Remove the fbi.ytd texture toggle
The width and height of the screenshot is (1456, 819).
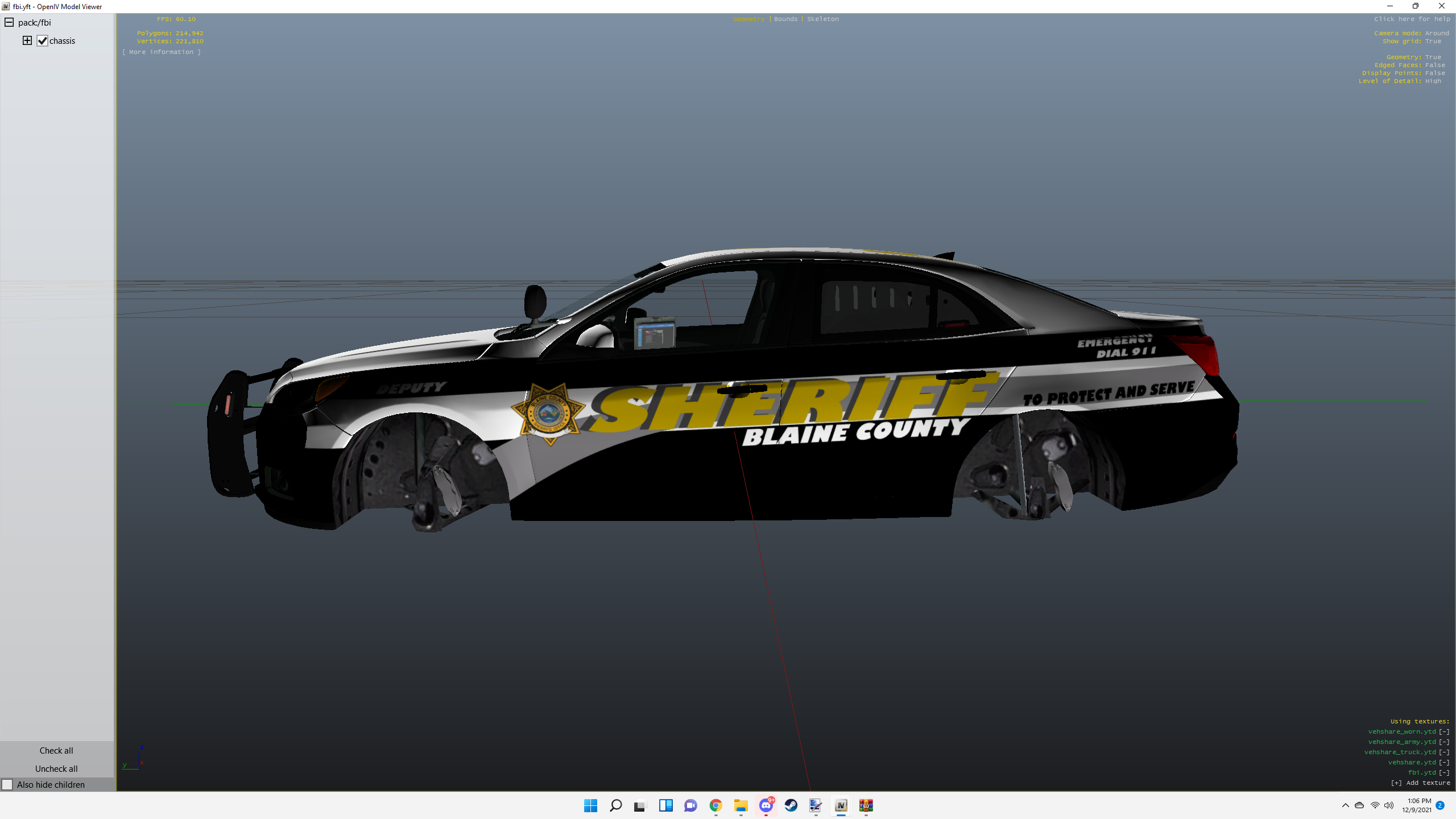(x=1444, y=772)
